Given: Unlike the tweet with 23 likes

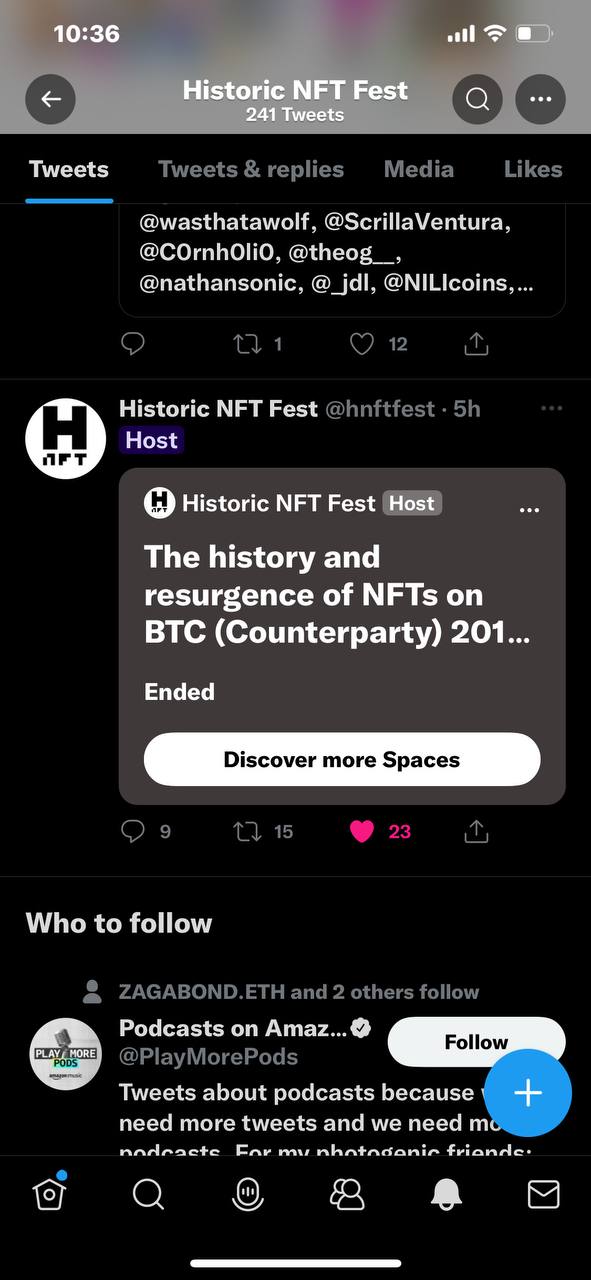Looking at the screenshot, I should tap(362, 831).
